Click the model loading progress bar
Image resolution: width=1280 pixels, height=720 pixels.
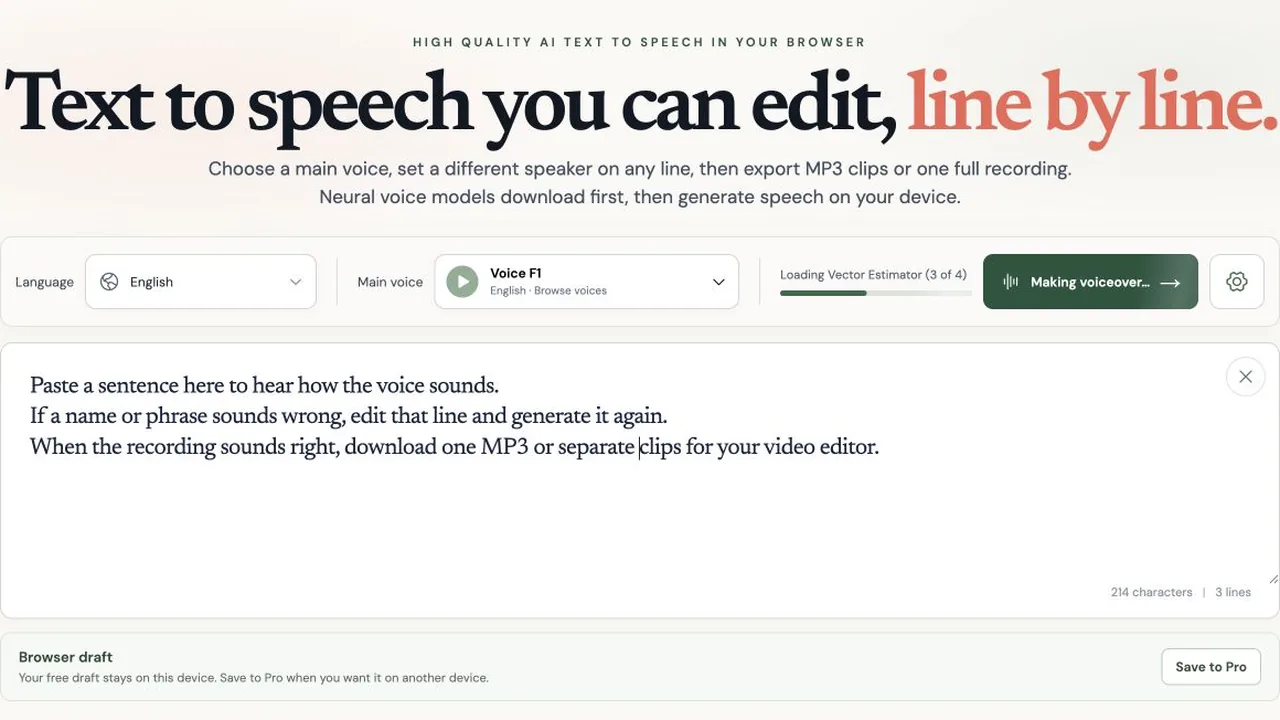(x=875, y=293)
